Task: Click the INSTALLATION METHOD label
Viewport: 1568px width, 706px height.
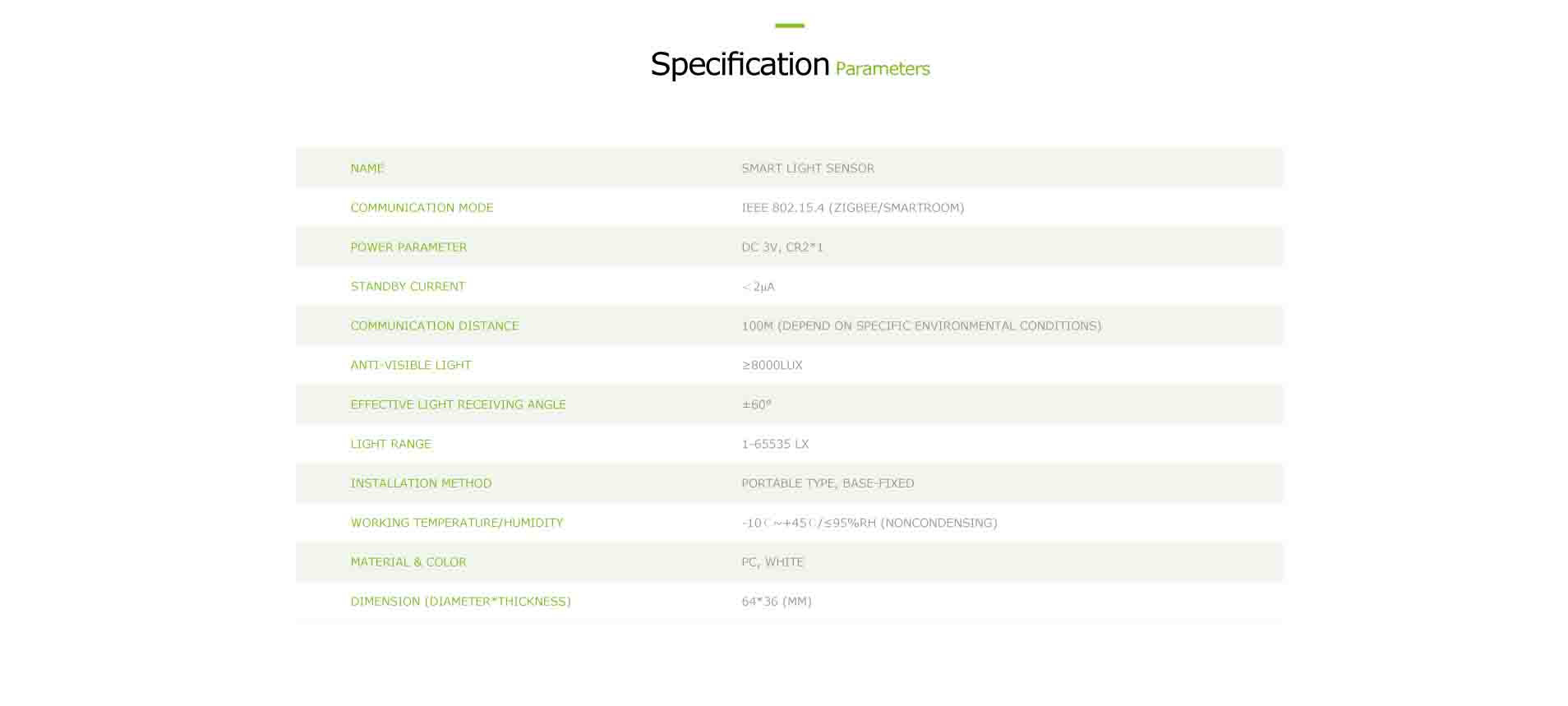Action: point(421,484)
